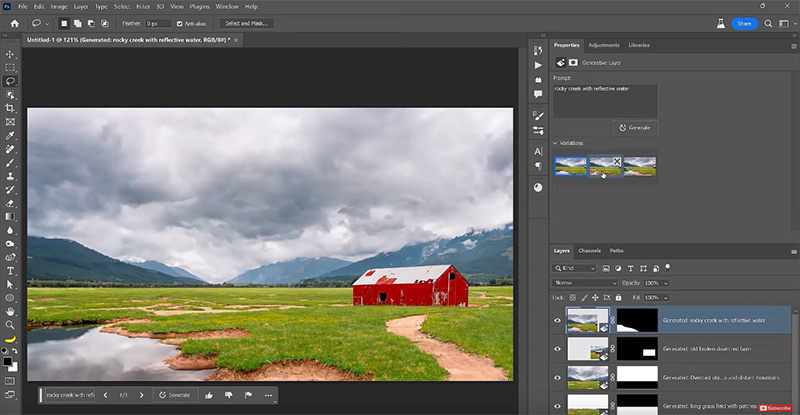
Task: Open the Fill 100% dropdown arrow
Action: click(x=666, y=297)
